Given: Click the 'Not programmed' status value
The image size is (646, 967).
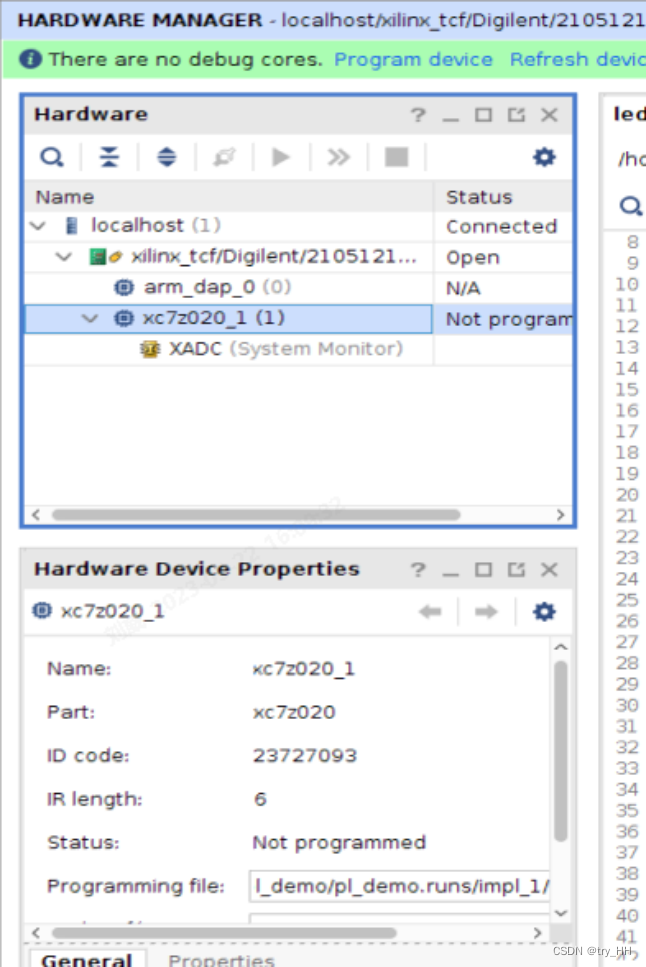Looking at the screenshot, I should (339, 842).
